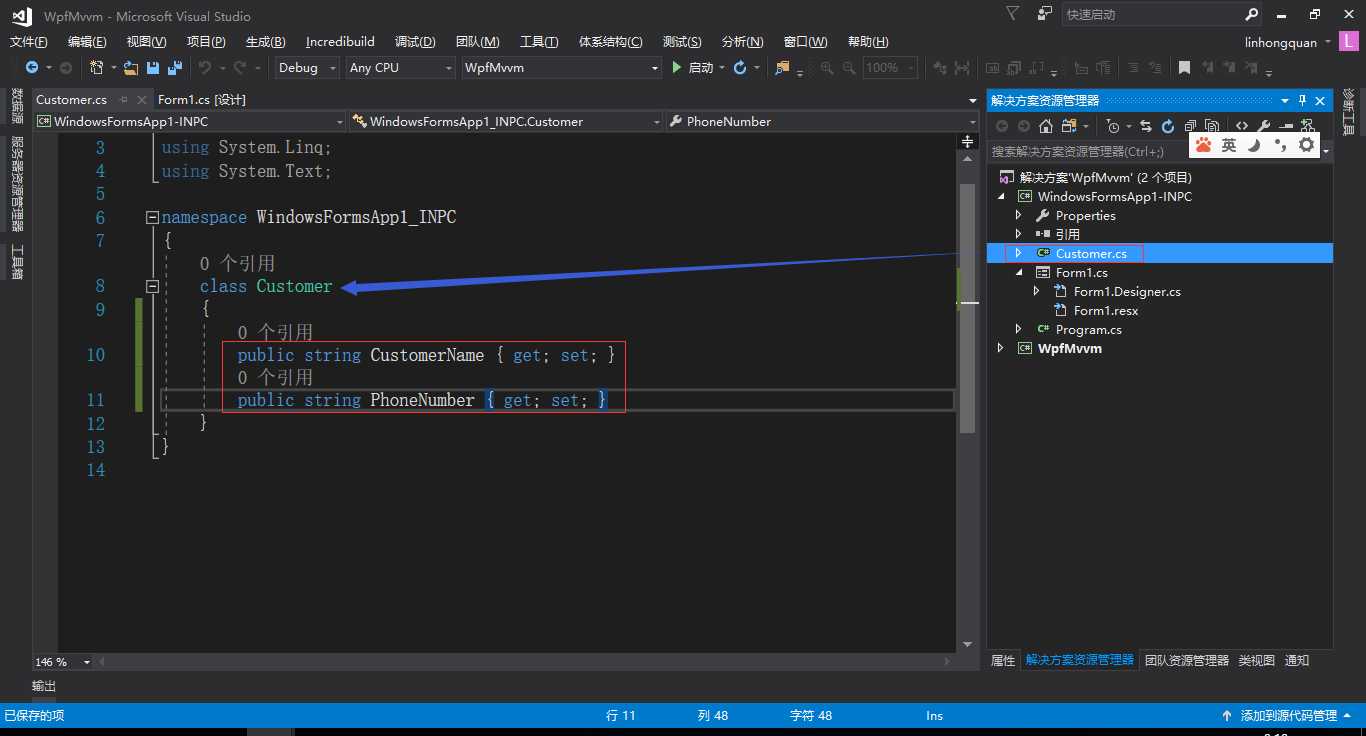Open the 工具箱 side panel tab
This screenshot has width=1366, height=736.
17,262
